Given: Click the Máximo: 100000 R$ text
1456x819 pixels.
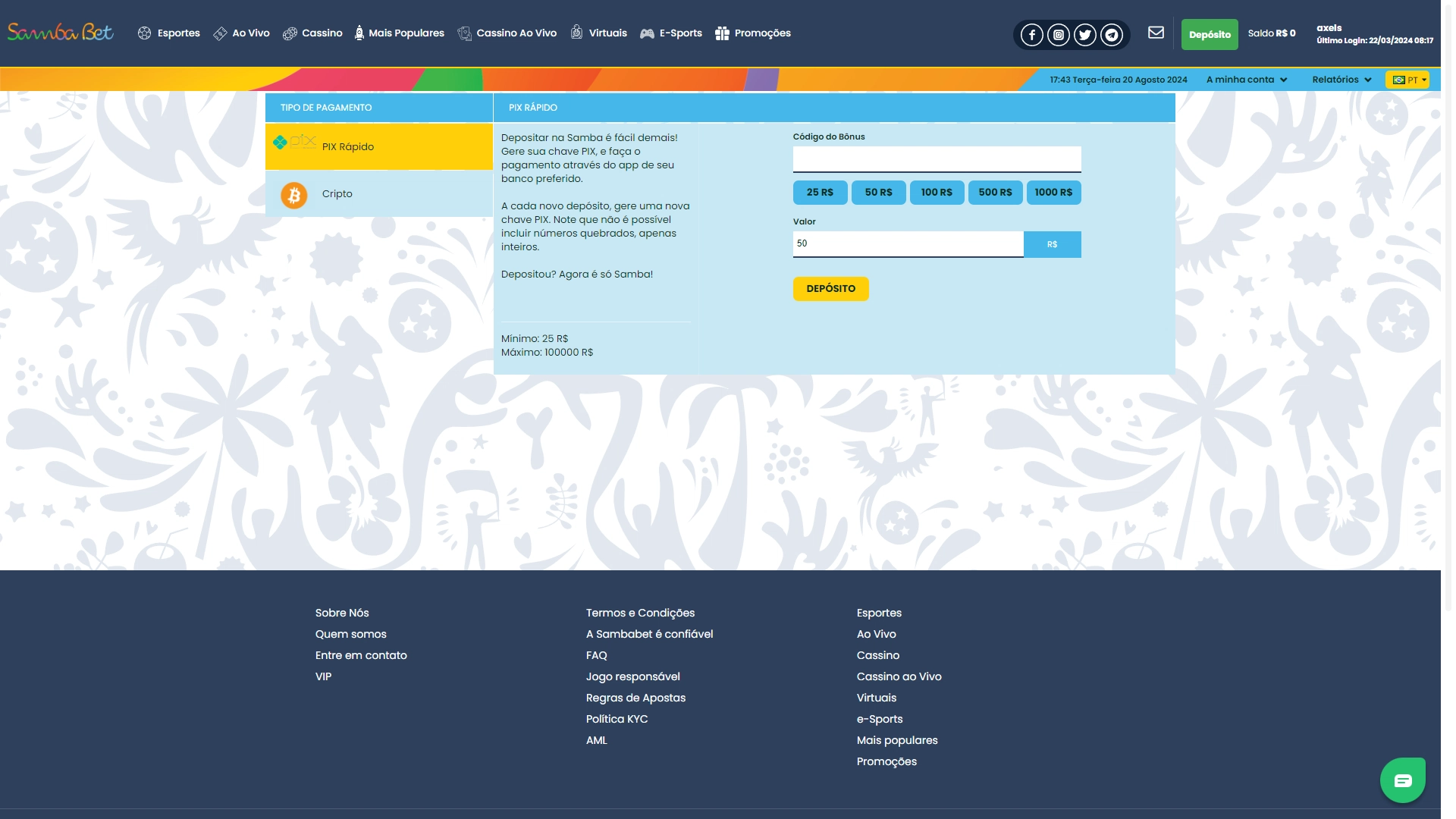Looking at the screenshot, I should click(547, 353).
